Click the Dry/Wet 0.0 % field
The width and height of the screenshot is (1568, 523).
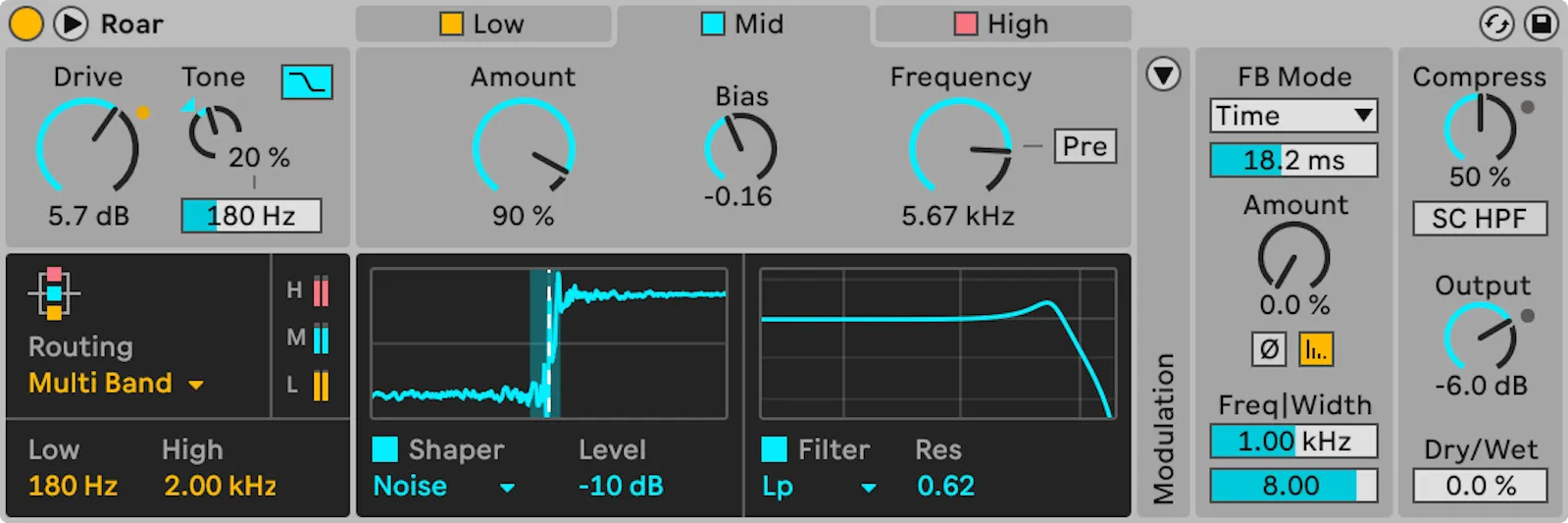pos(1480,486)
